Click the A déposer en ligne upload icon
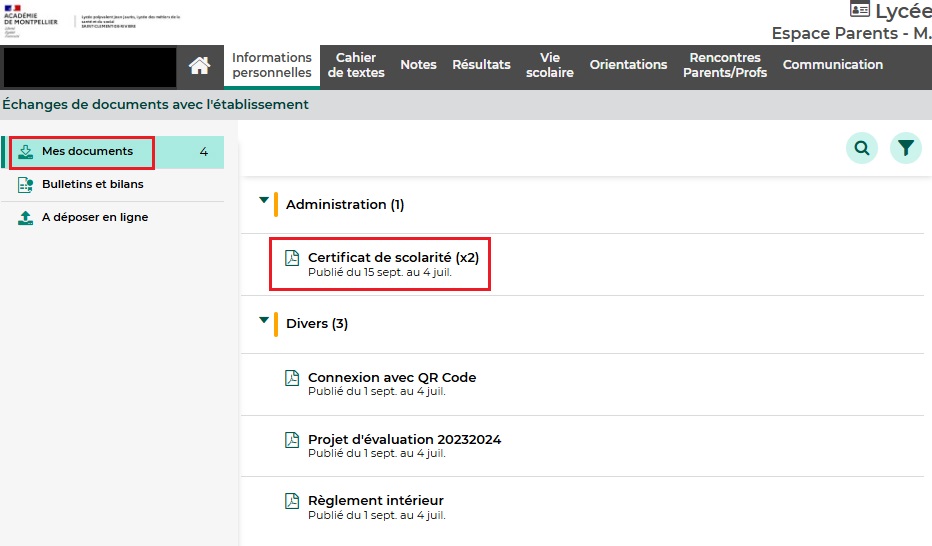 point(26,217)
